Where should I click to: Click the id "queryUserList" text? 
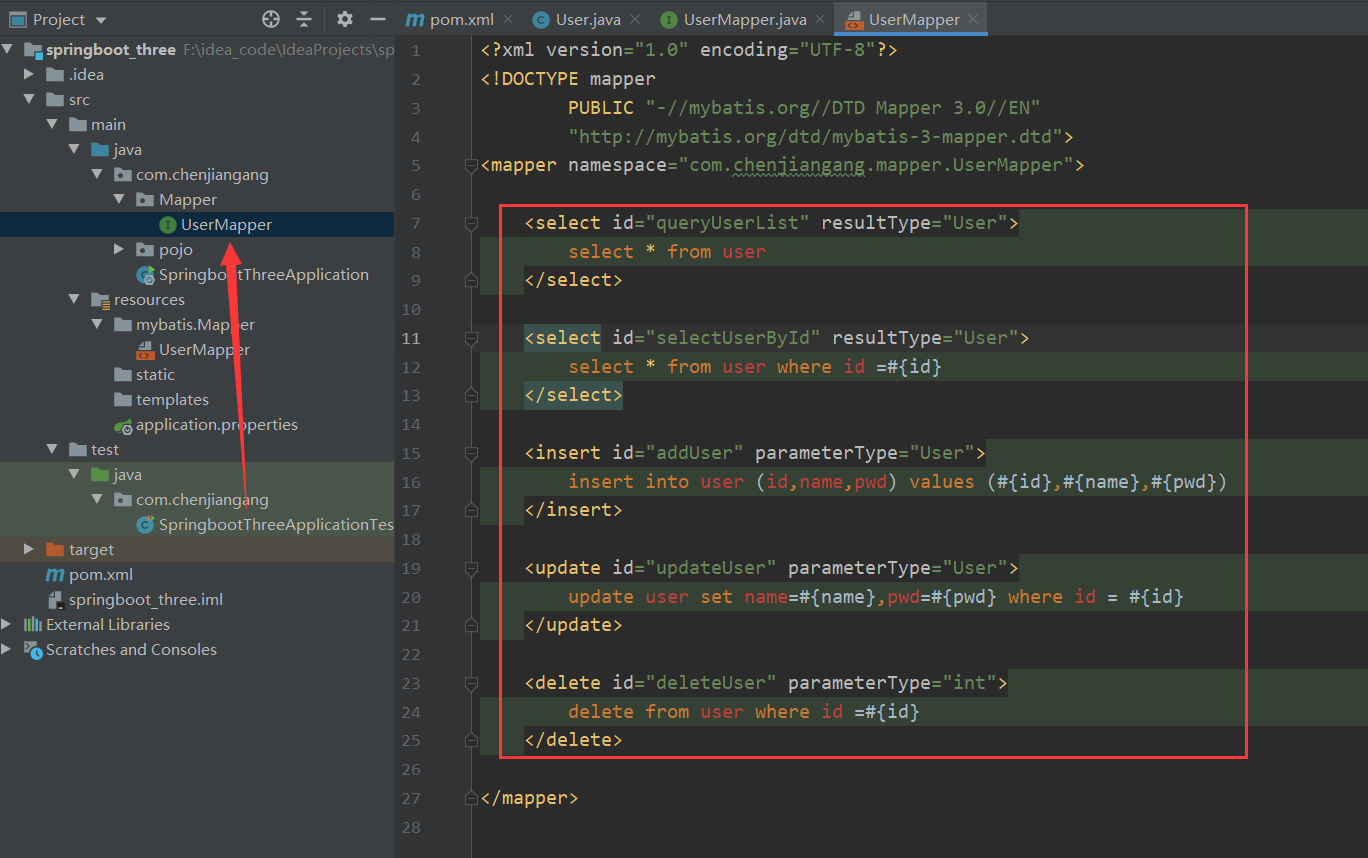728,222
